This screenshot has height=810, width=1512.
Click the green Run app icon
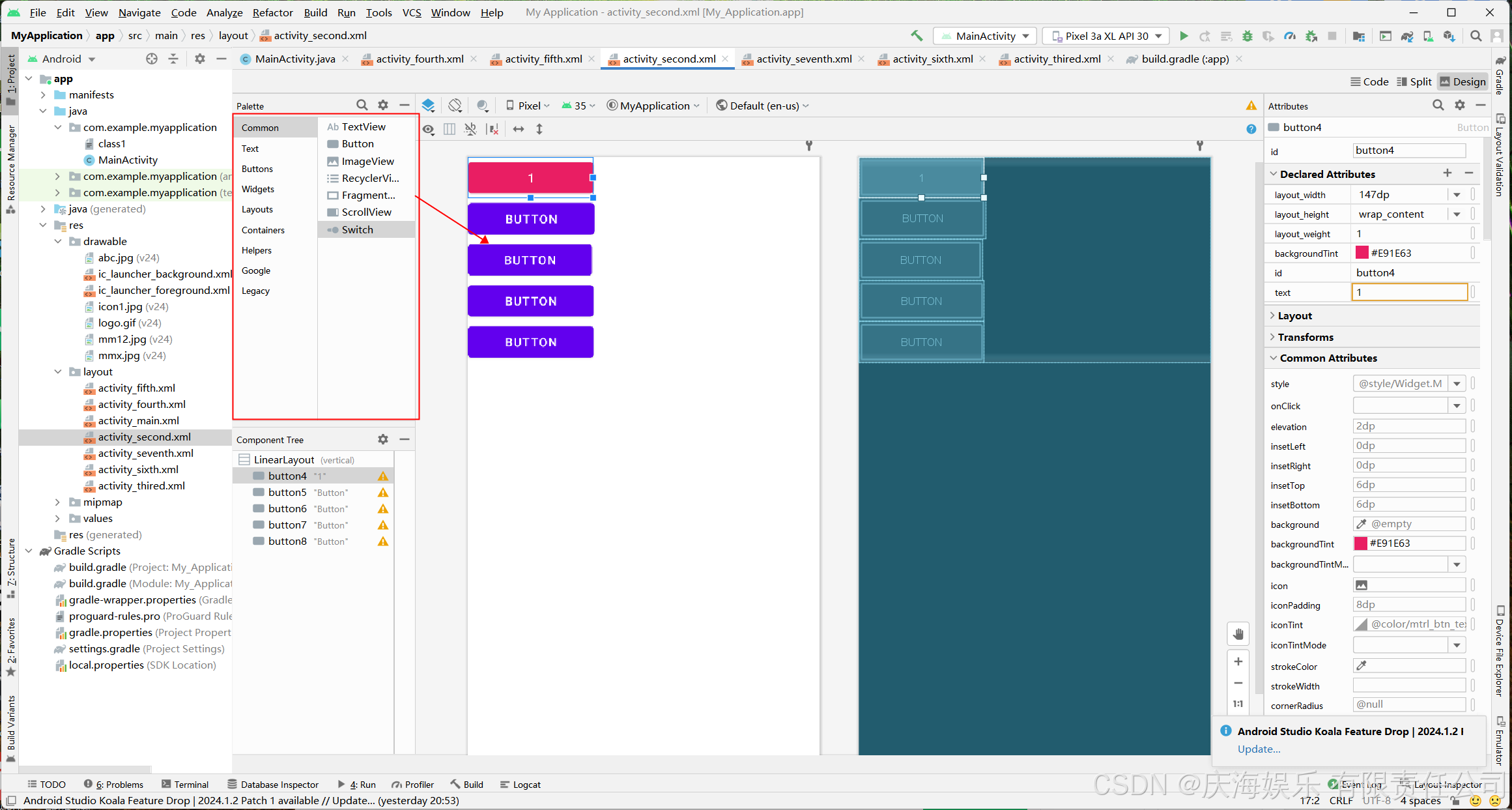(1184, 36)
